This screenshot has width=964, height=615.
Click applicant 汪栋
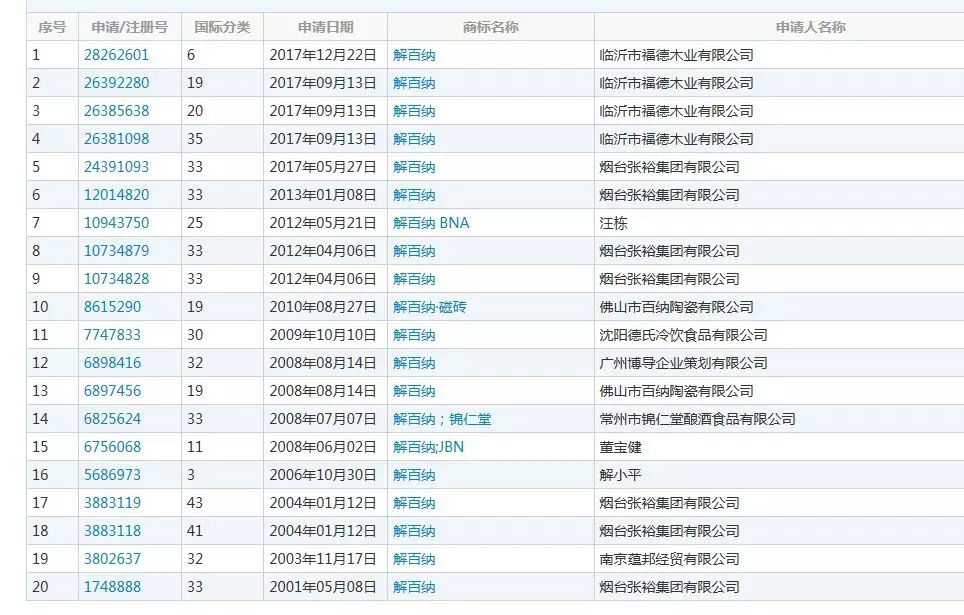(x=614, y=223)
